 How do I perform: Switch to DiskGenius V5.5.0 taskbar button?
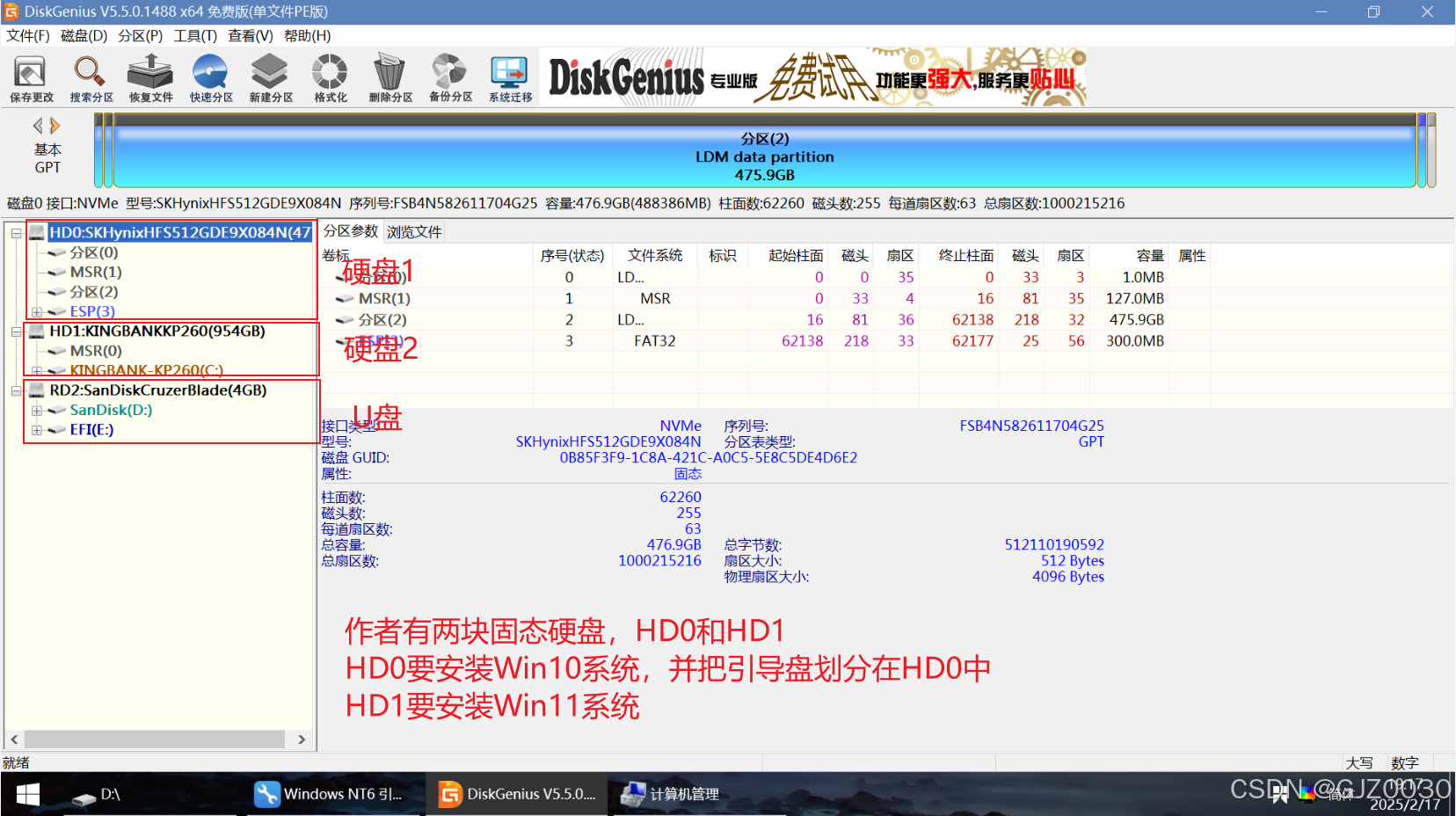coord(517,795)
